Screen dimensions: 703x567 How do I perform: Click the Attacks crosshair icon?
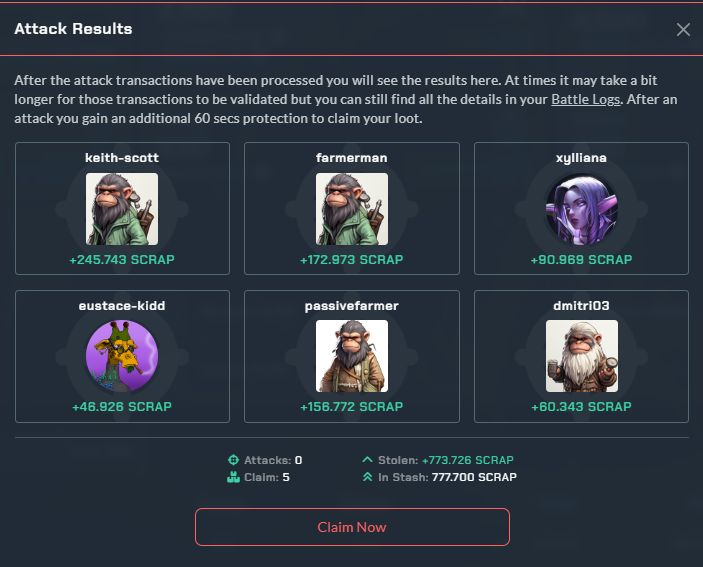click(233, 460)
